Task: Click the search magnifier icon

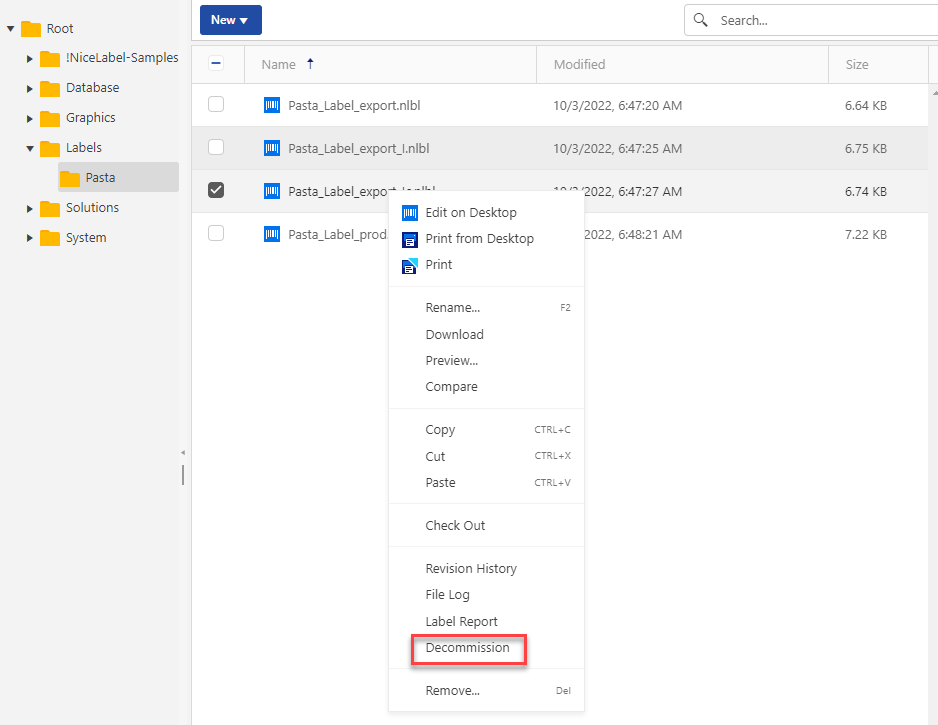Action: 701,20
